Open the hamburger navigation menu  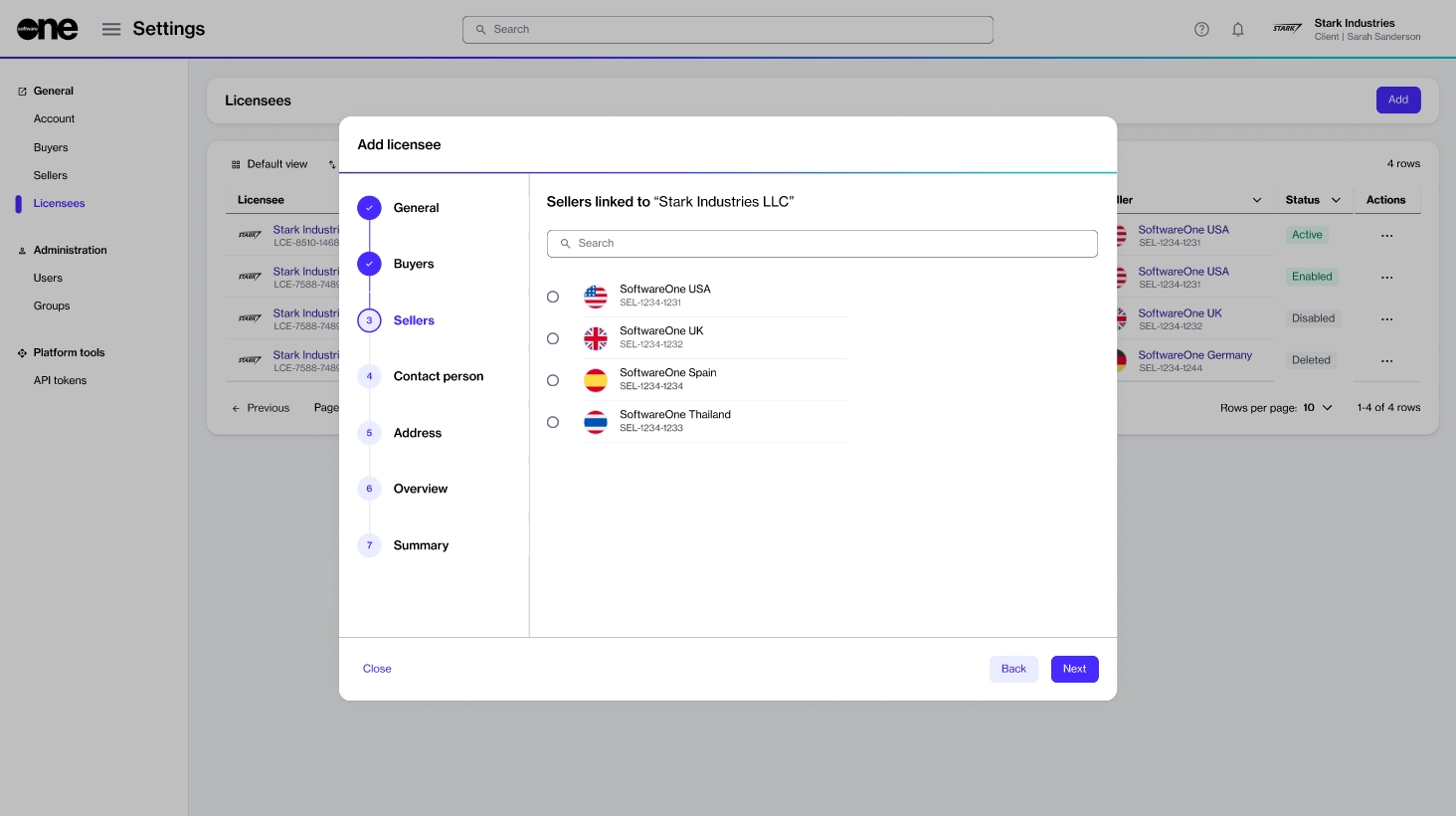(111, 30)
